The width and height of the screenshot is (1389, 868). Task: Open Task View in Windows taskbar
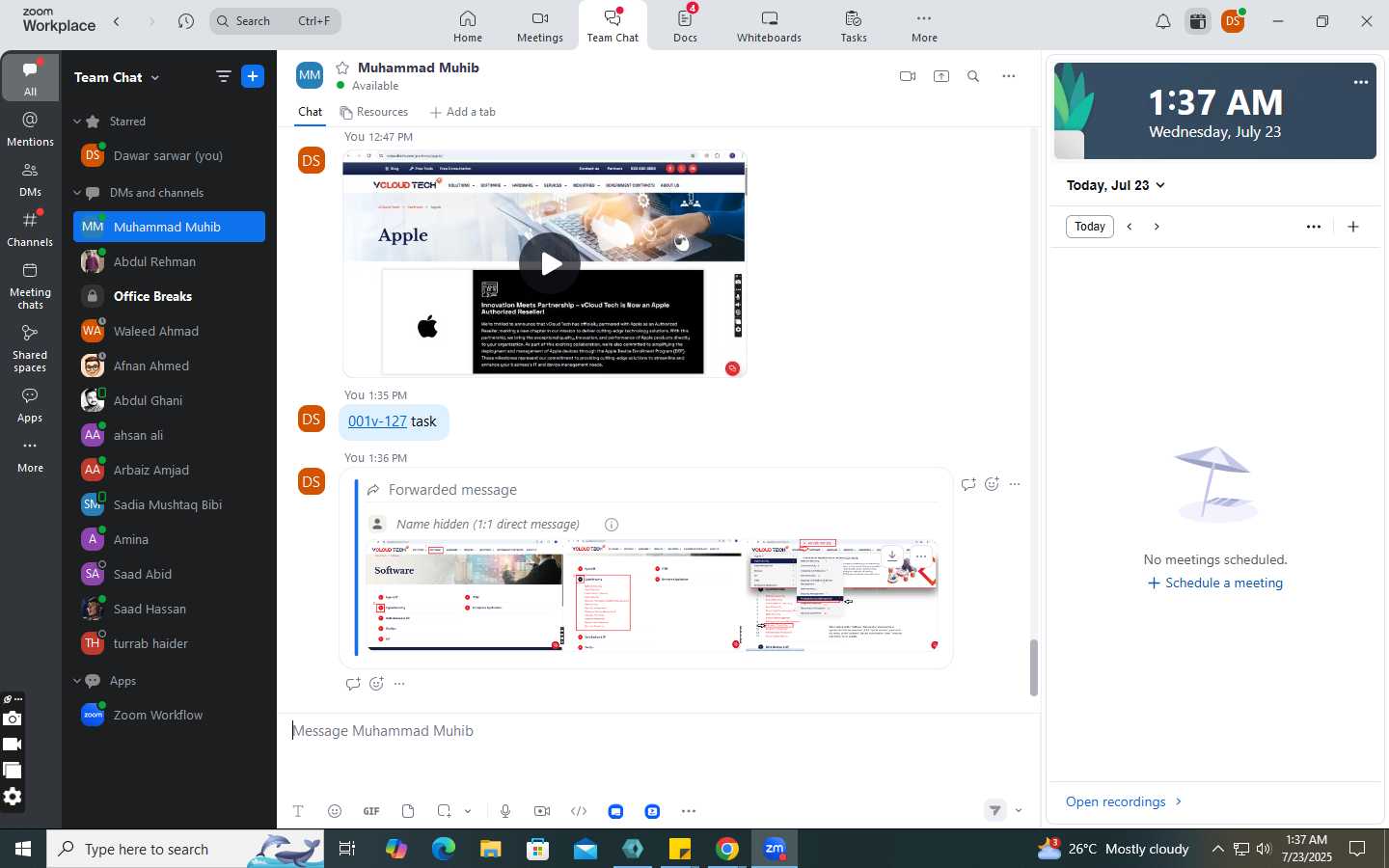(347, 849)
